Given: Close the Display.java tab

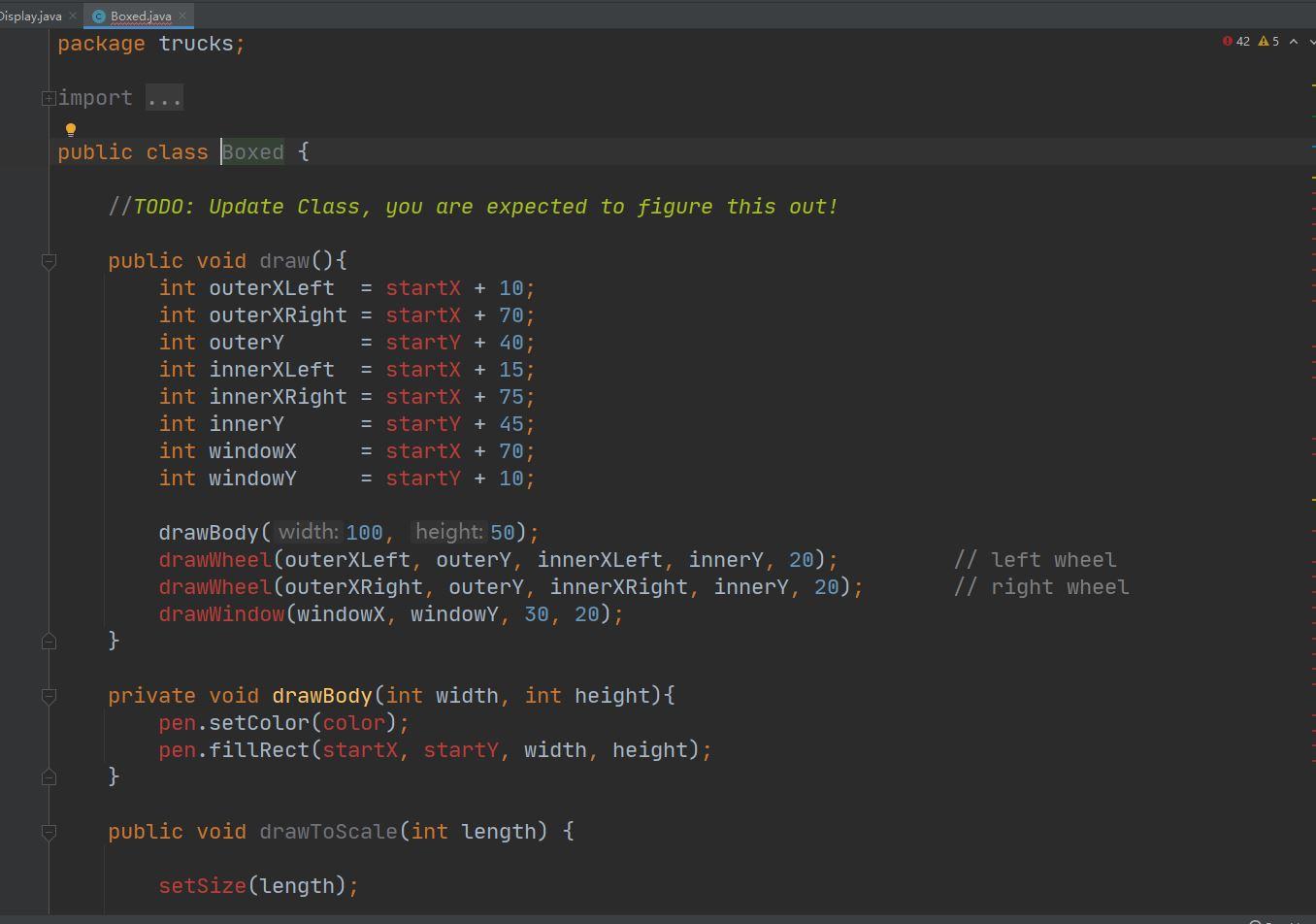Looking at the screenshot, I should coord(73,16).
